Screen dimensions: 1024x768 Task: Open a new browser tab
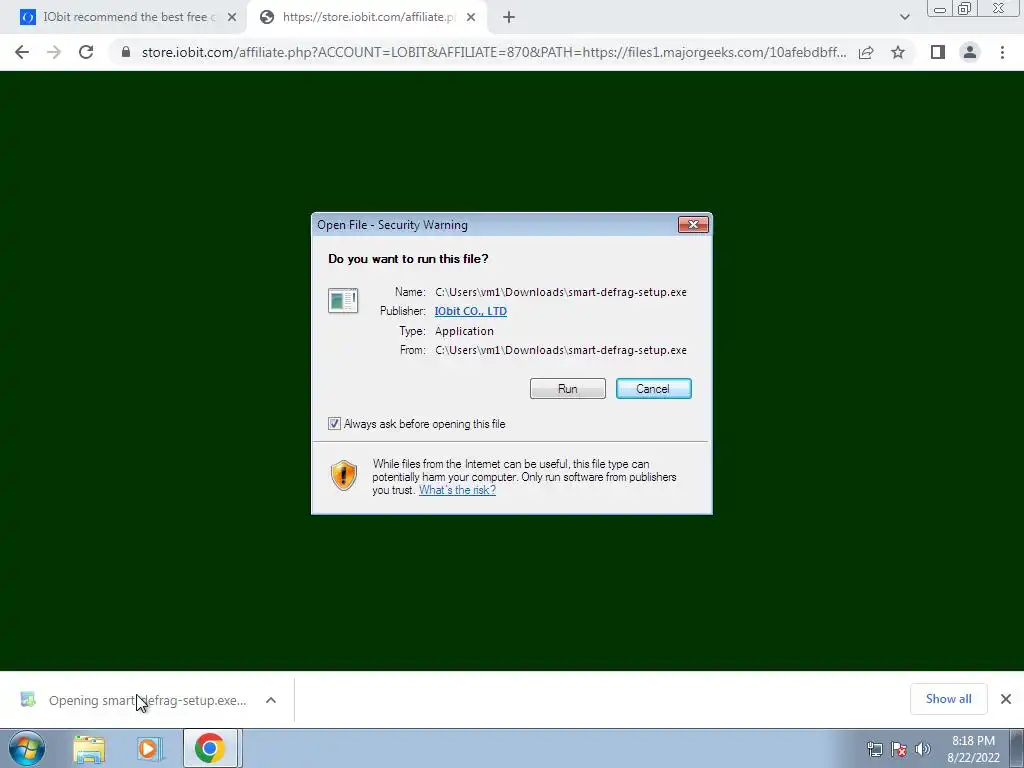509,18
